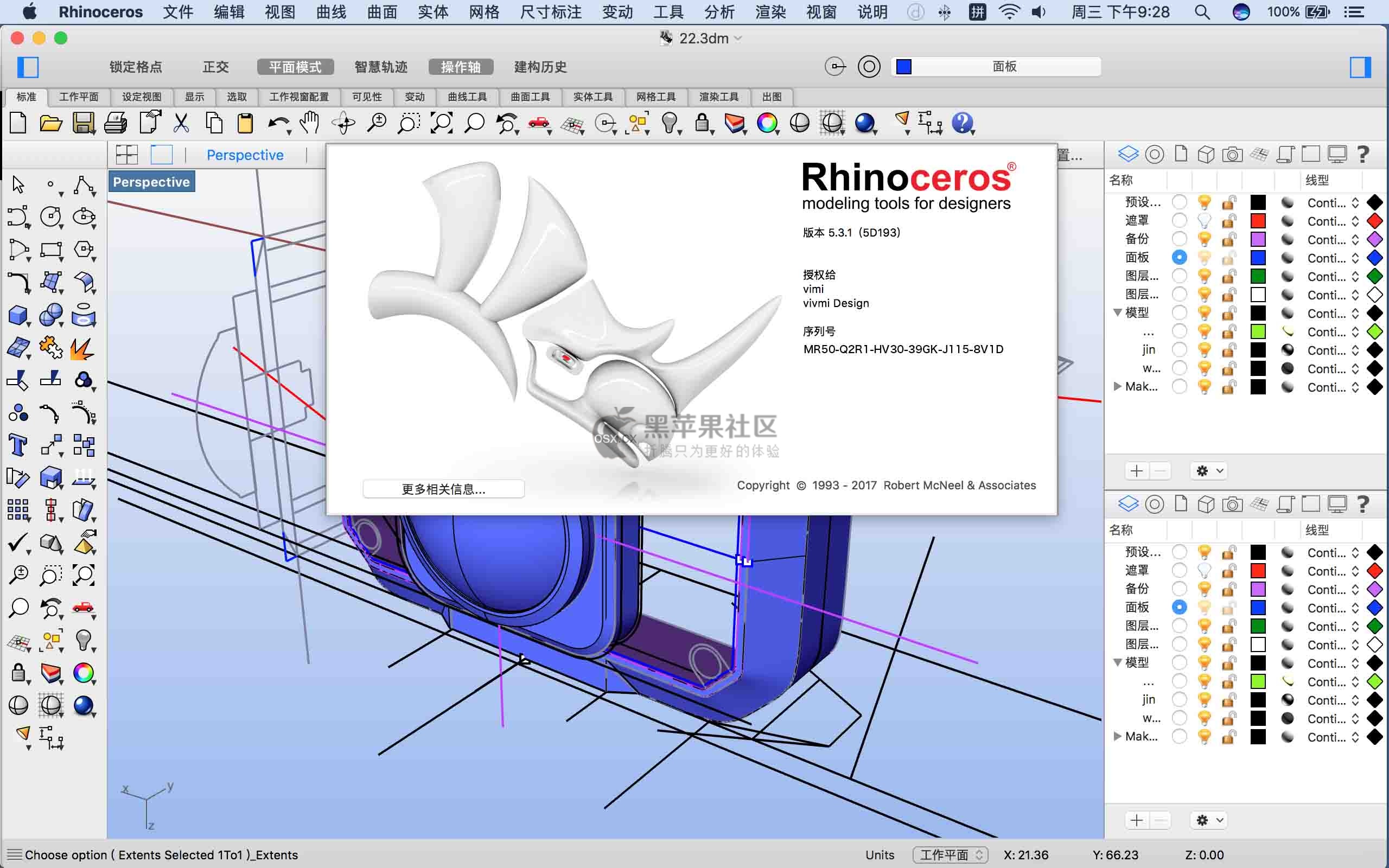Click the rainbow color wheel icon in top toolbar
The height and width of the screenshot is (868, 1389).
click(x=767, y=123)
